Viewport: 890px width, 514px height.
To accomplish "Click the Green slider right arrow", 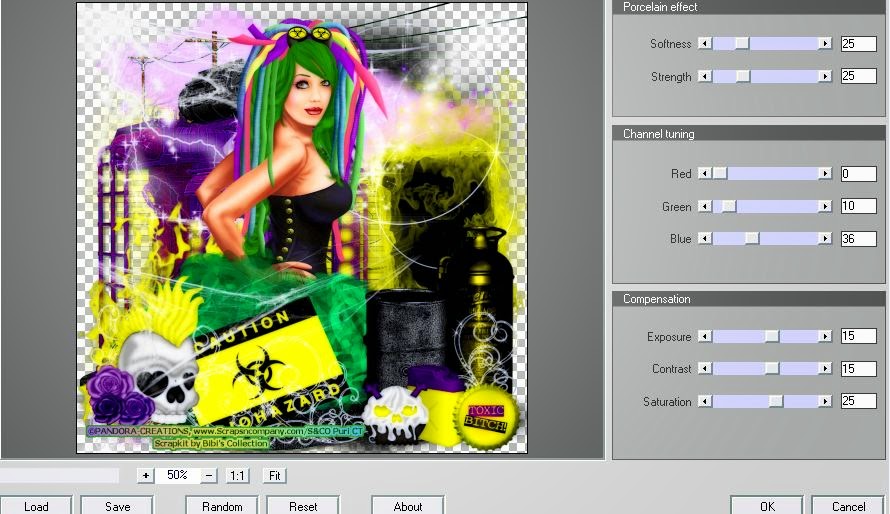I will pyautogui.click(x=825, y=207).
